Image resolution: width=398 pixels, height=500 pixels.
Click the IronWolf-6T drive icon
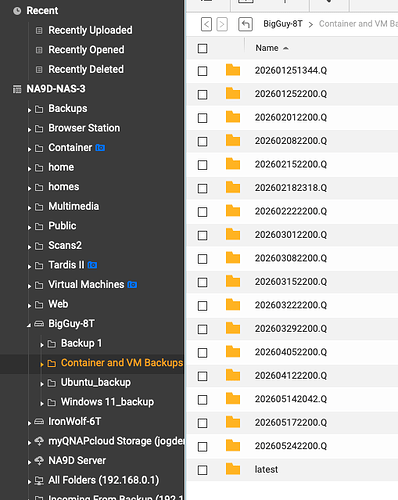click(x=39, y=422)
